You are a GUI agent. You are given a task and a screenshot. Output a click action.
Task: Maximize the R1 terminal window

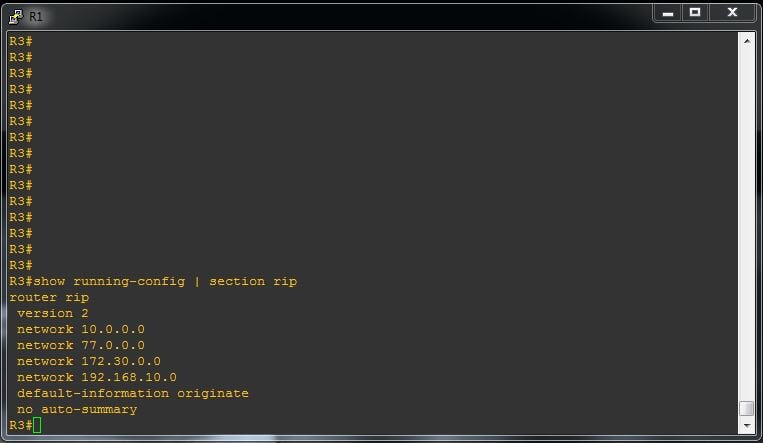(695, 13)
